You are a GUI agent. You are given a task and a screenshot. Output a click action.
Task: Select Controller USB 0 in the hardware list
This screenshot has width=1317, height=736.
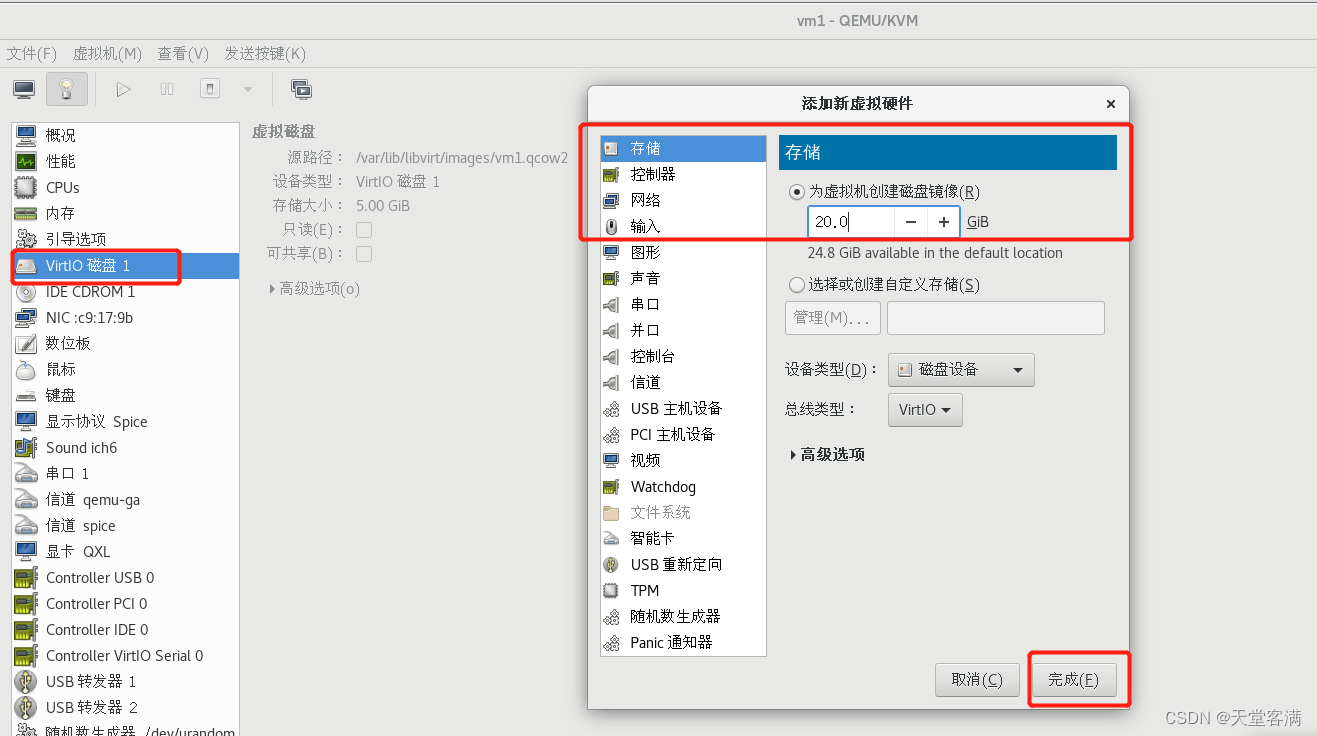[125, 577]
